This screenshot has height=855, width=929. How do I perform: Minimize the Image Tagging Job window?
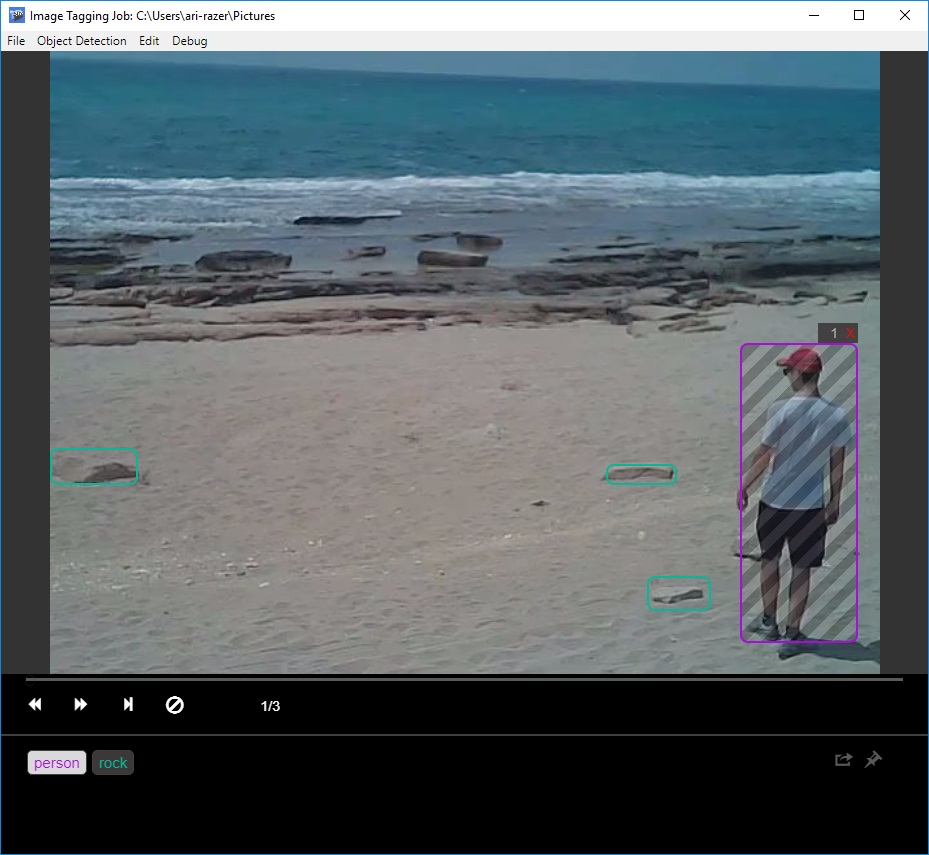point(814,15)
